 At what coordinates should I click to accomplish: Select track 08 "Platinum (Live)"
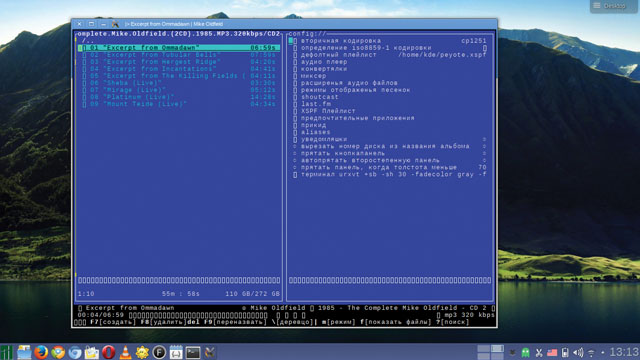pyautogui.click(x=179, y=97)
